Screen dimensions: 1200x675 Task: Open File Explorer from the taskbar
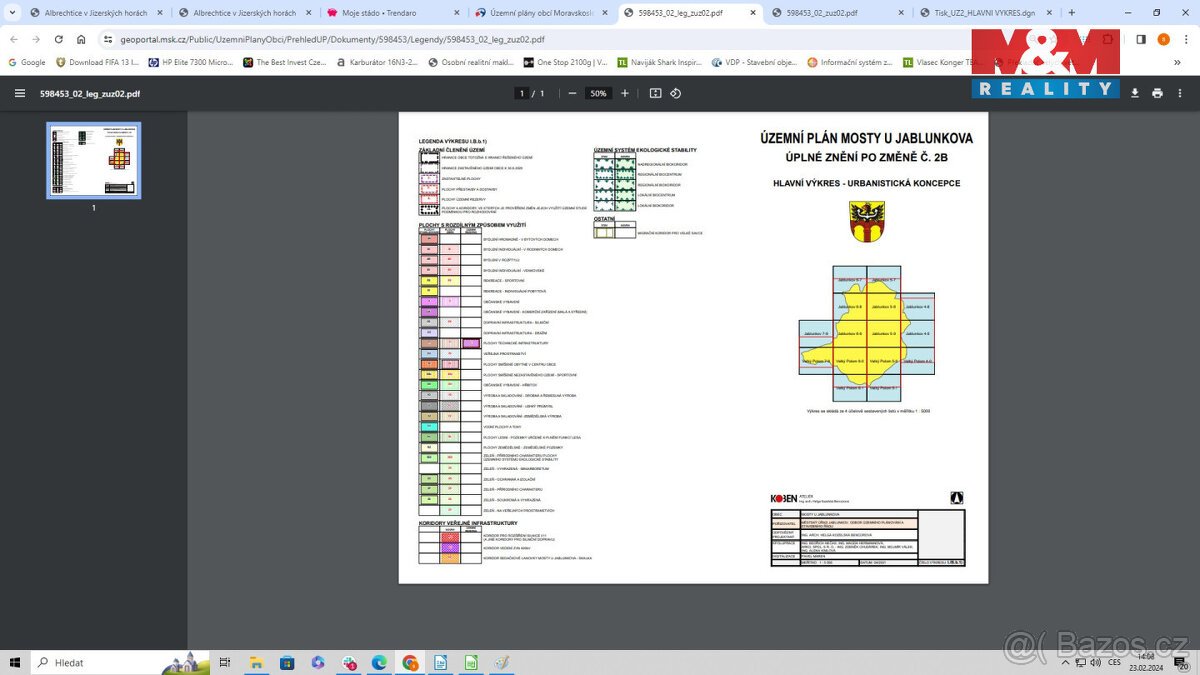pos(257,662)
